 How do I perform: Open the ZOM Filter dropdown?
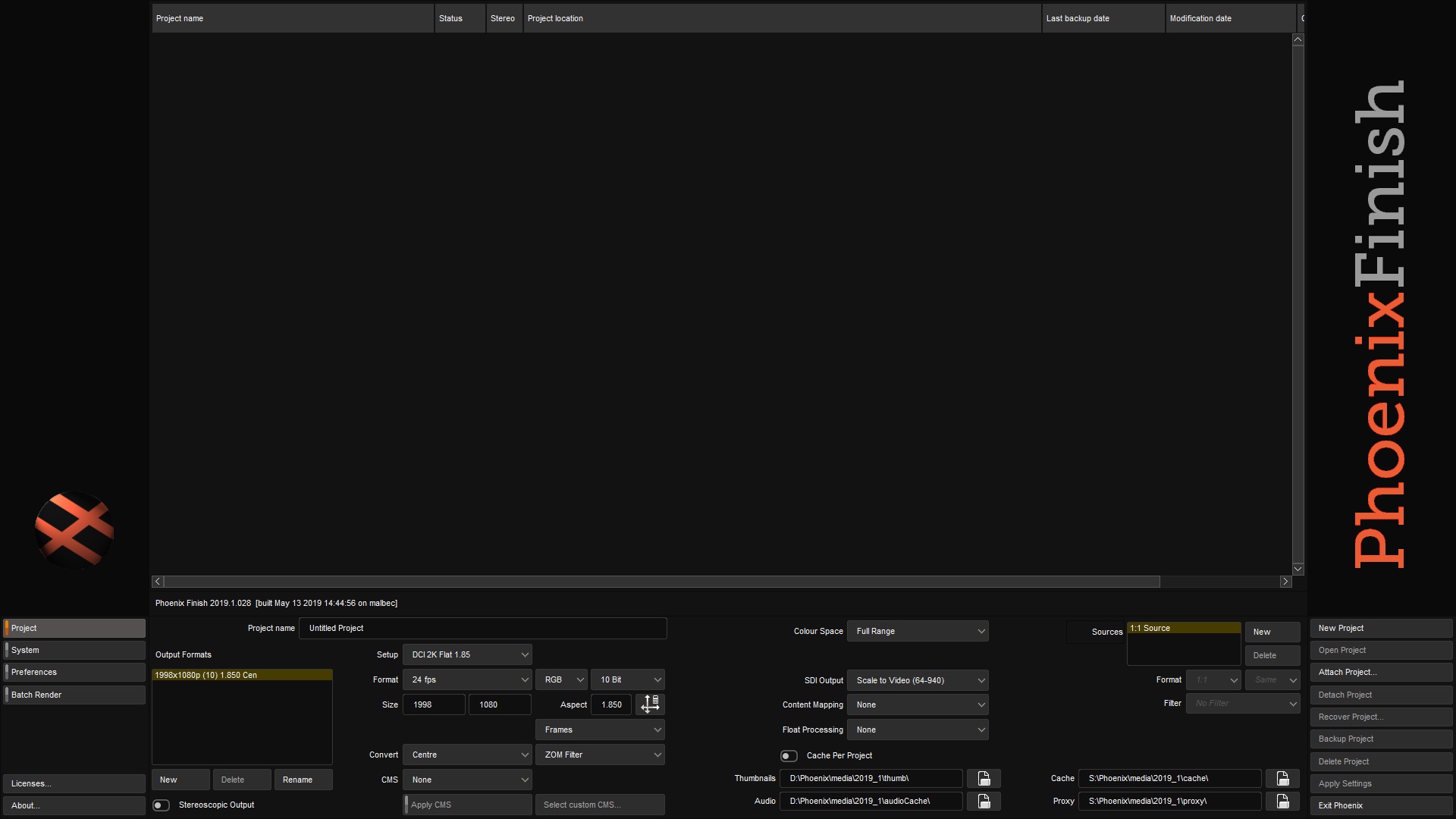click(x=600, y=755)
